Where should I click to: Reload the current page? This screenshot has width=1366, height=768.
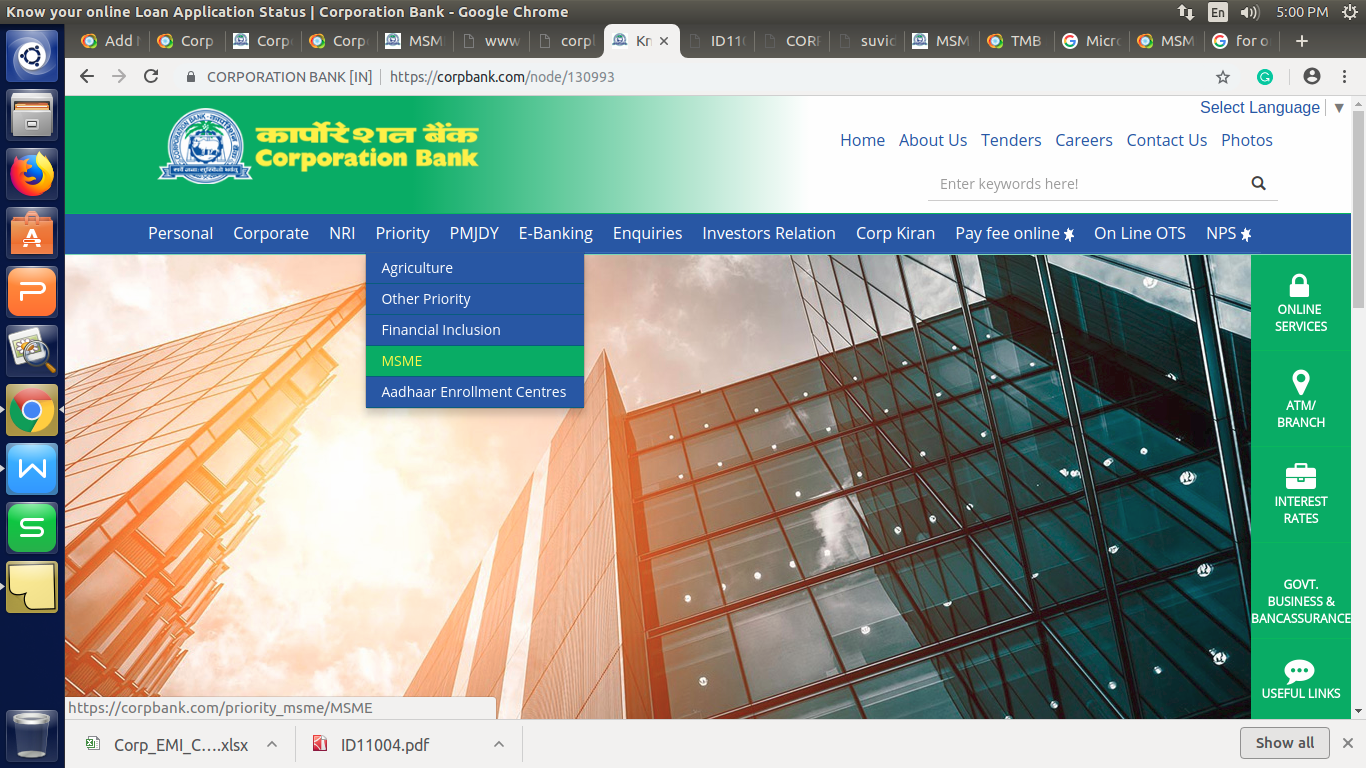(151, 76)
